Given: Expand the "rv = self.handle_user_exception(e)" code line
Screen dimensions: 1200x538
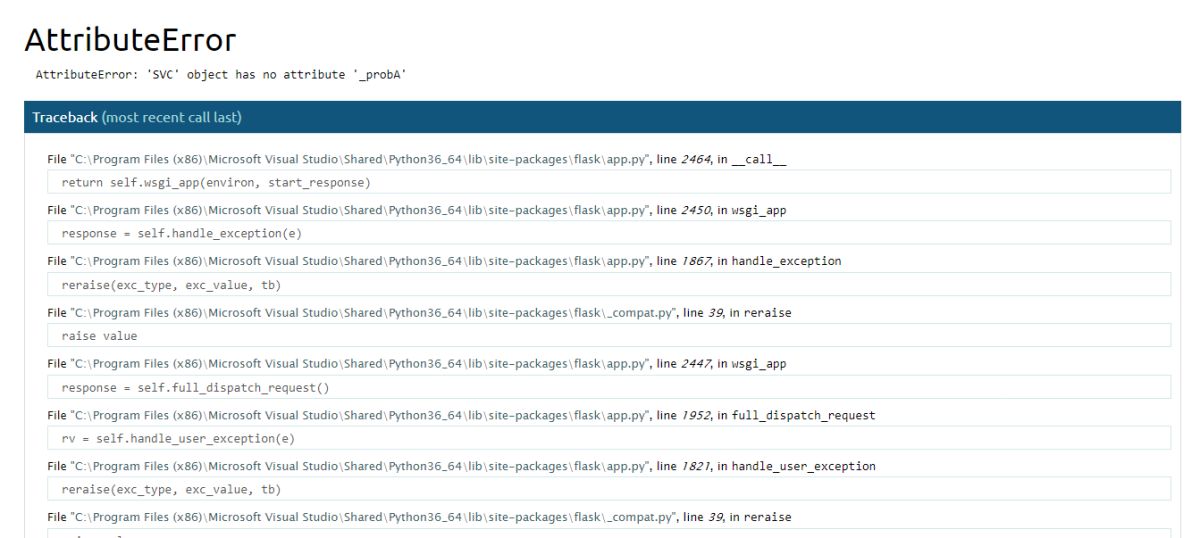Looking at the screenshot, I should [609, 438].
